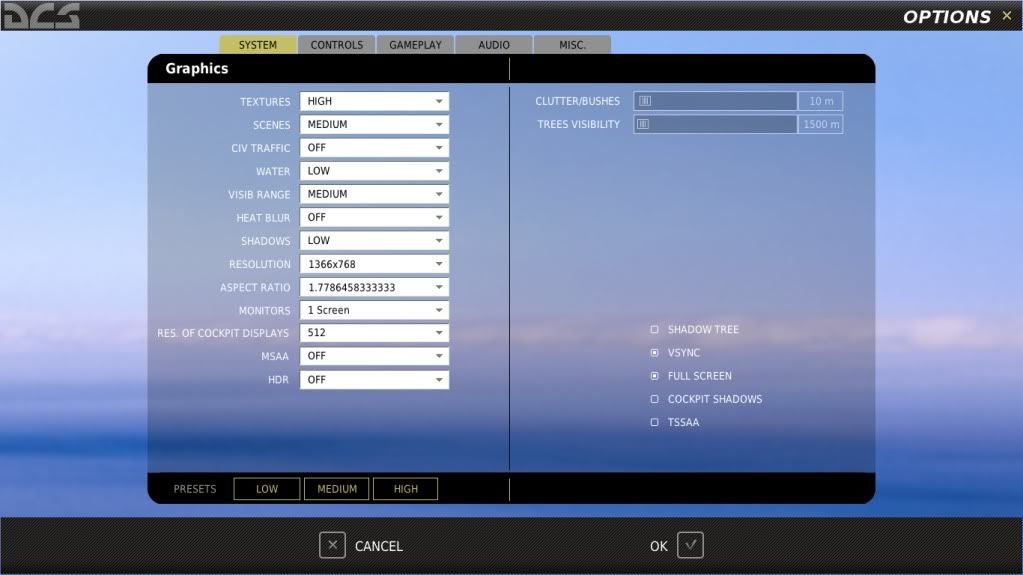
Task: Click the Clutter/Bushes slider track
Action: [715, 101]
